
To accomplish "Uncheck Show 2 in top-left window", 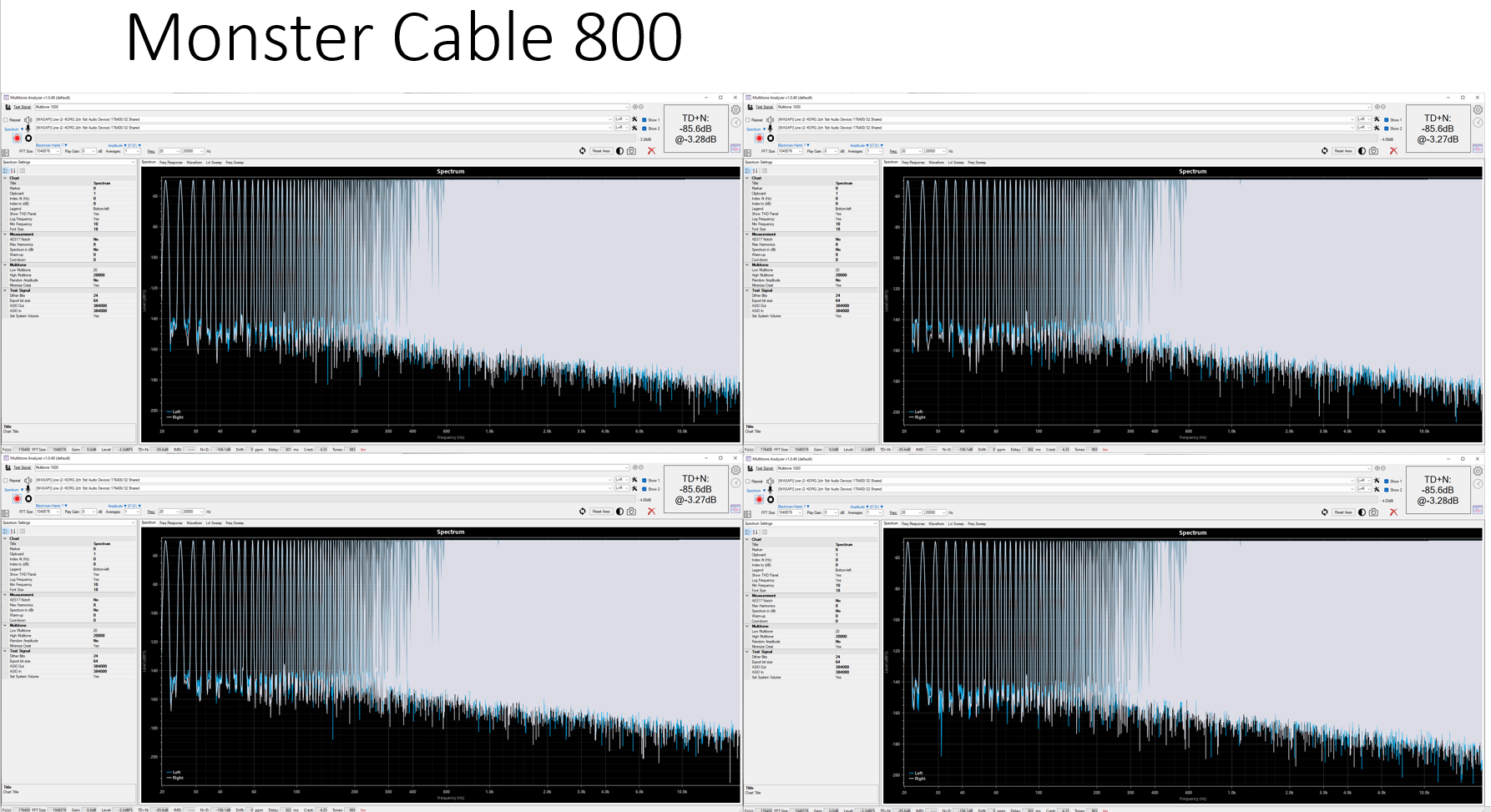I will pyautogui.click(x=644, y=129).
